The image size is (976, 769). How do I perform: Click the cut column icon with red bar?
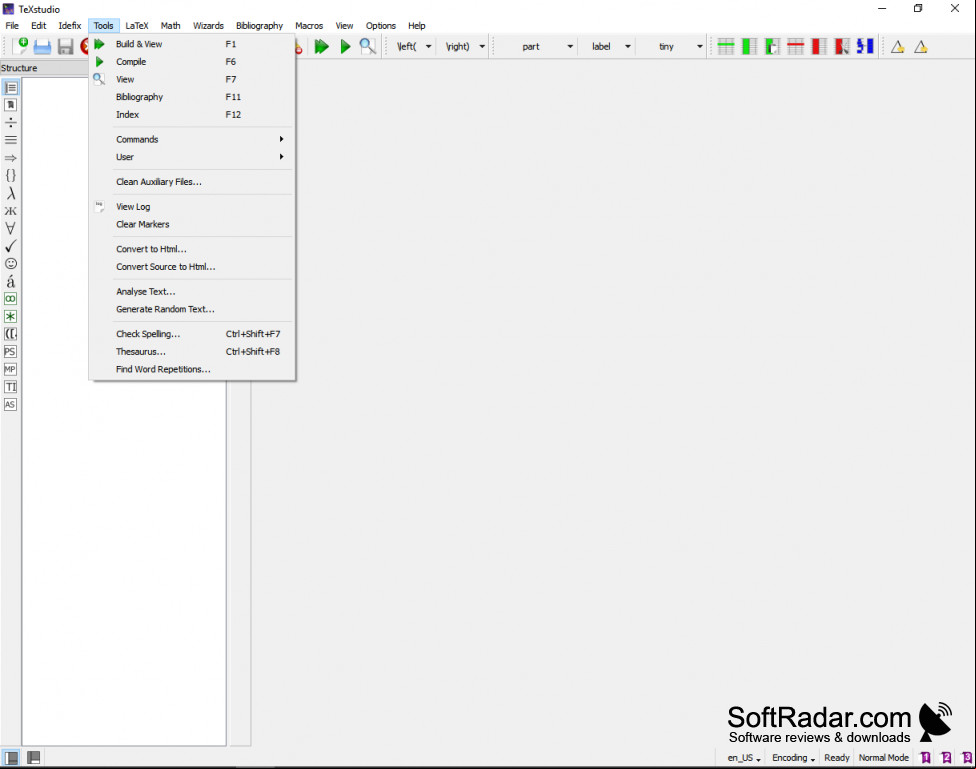click(x=842, y=46)
